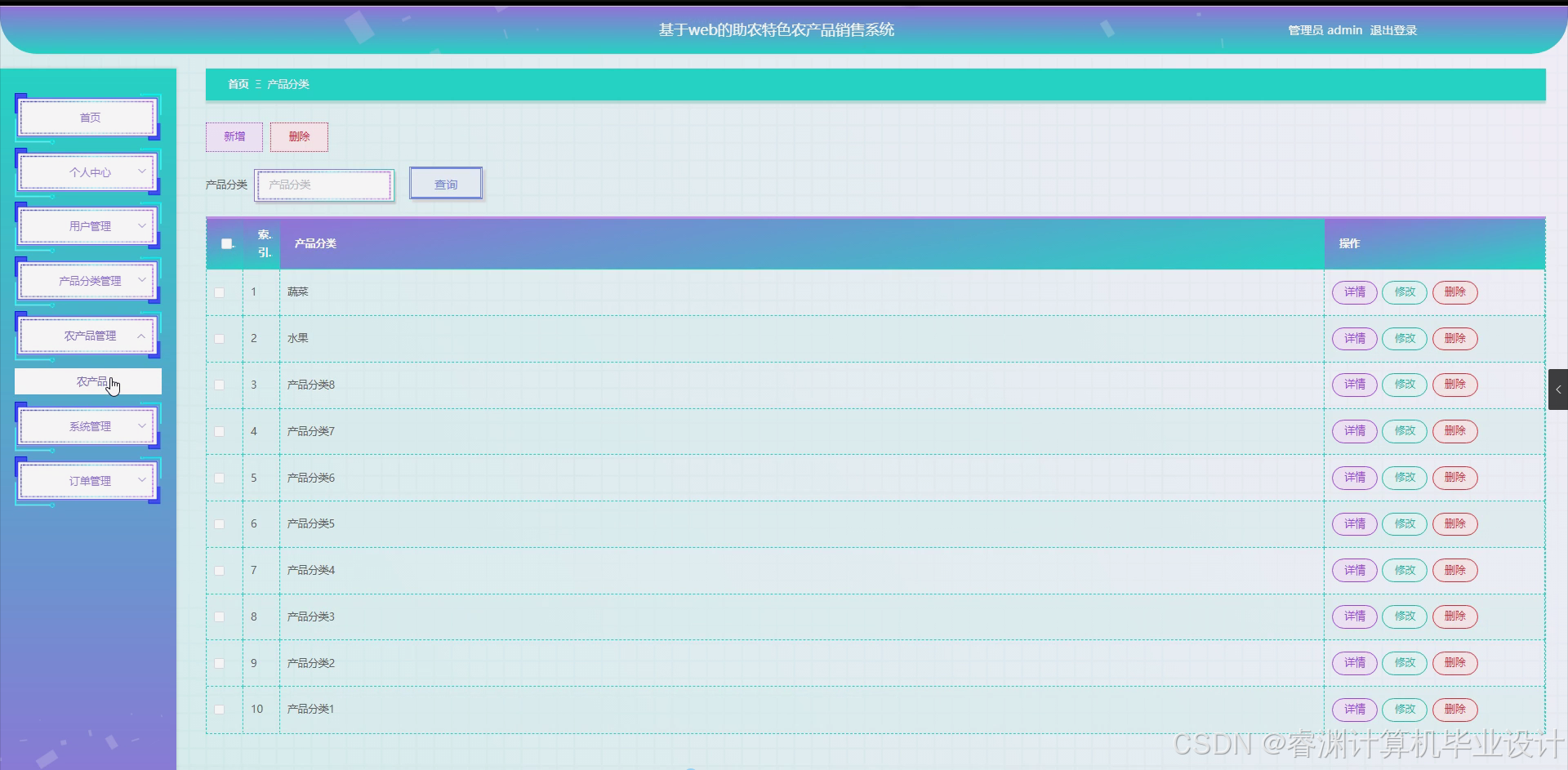1568x770 pixels.
Task: Click 删除 for 蔬菜 row
Action: (1455, 292)
